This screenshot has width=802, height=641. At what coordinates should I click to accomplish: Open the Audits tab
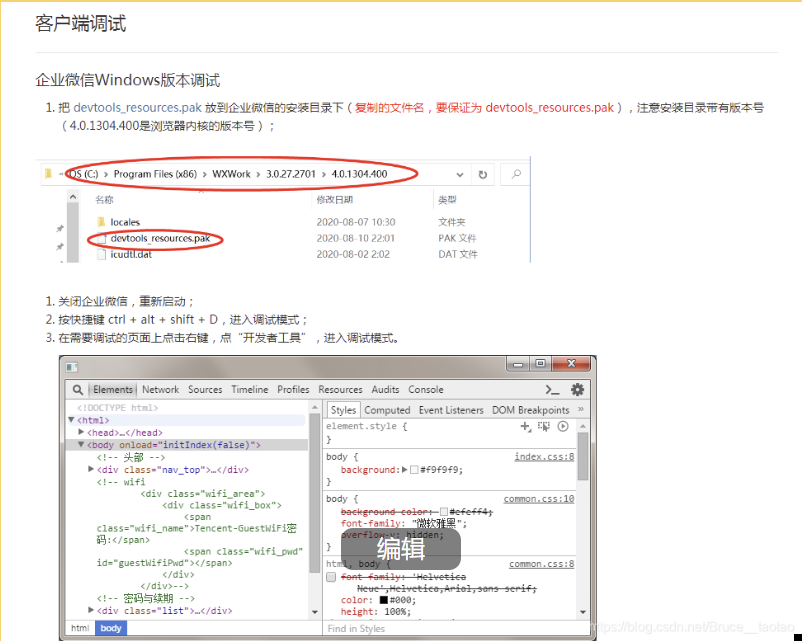385,390
